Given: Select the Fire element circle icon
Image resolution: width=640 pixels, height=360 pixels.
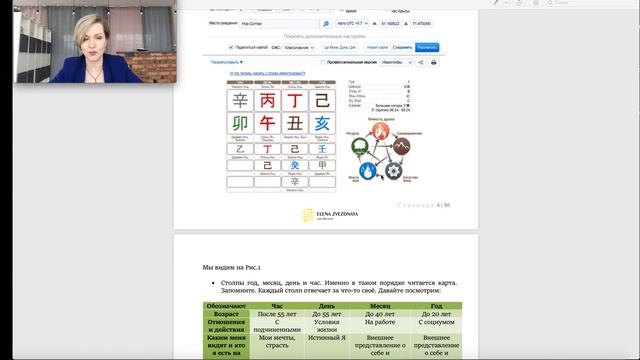Looking at the screenshot, I should click(x=380, y=131).
